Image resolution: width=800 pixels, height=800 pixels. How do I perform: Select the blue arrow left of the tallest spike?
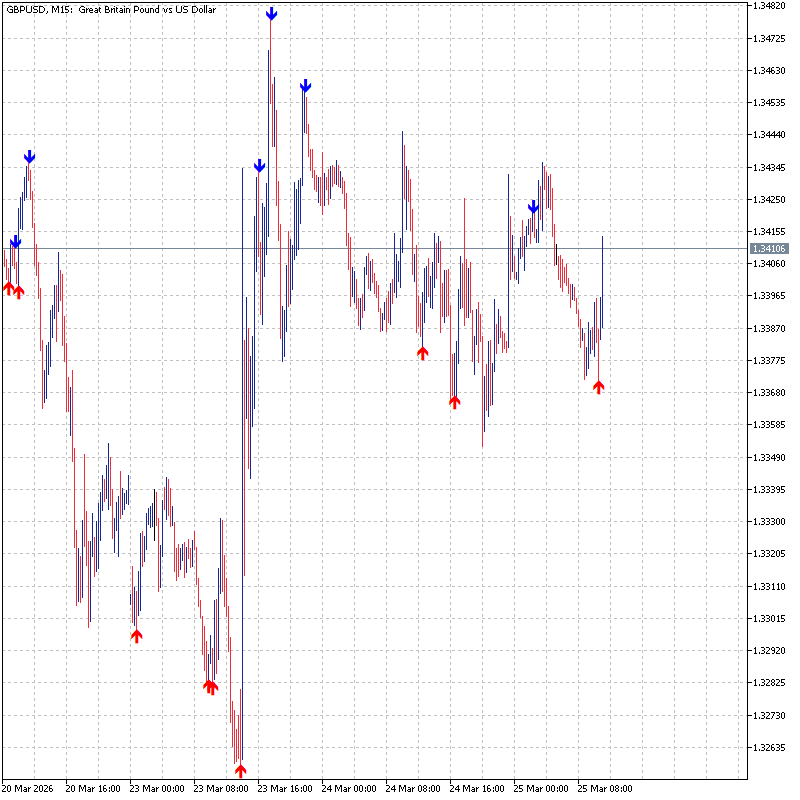tap(259, 166)
